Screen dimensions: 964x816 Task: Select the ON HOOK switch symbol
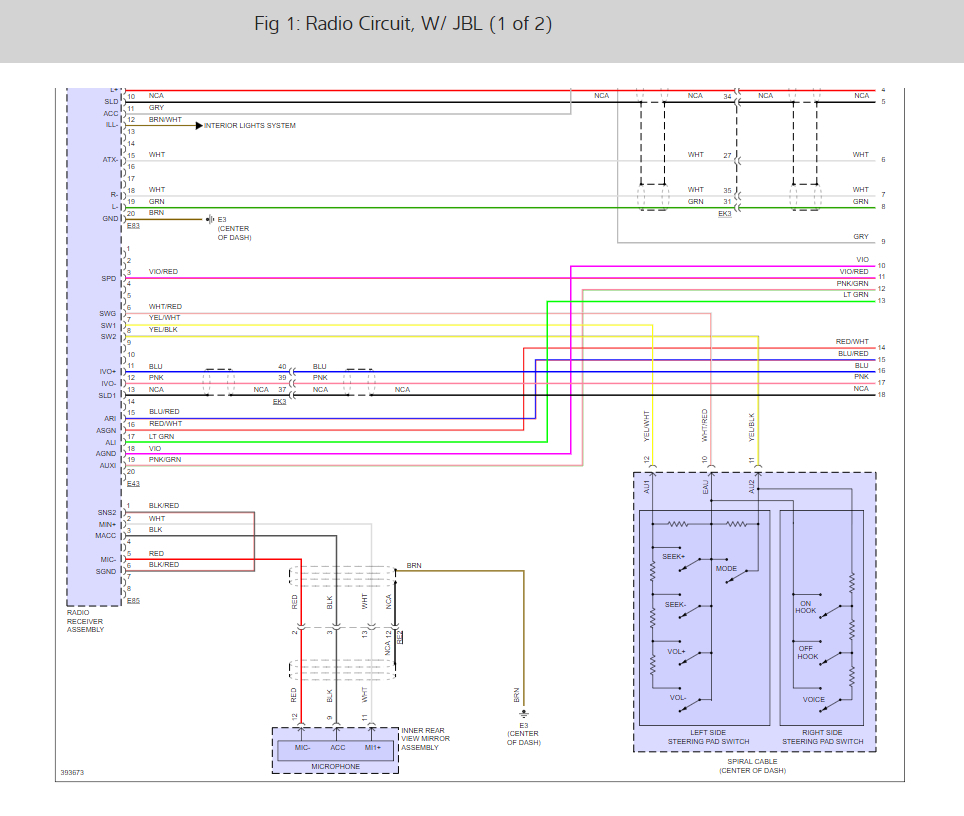(x=829, y=613)
